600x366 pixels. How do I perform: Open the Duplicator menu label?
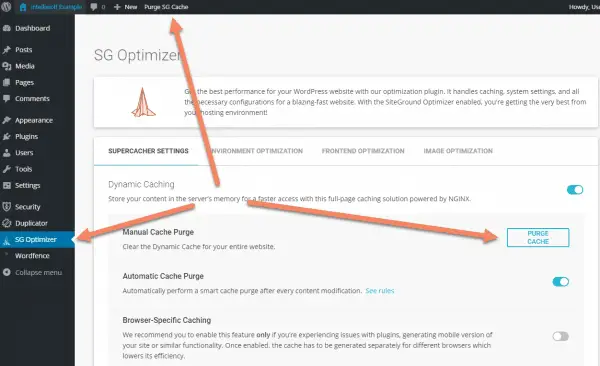tap(31, 223)
